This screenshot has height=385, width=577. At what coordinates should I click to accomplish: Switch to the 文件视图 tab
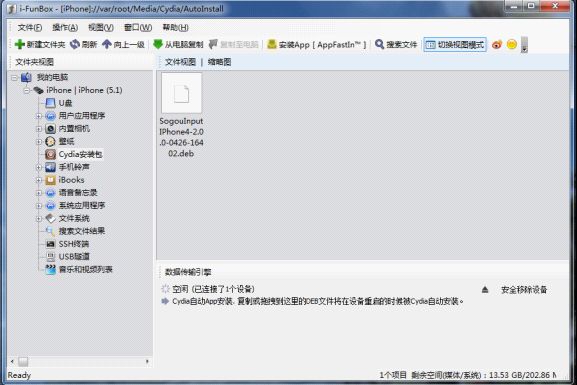point(180,62)
